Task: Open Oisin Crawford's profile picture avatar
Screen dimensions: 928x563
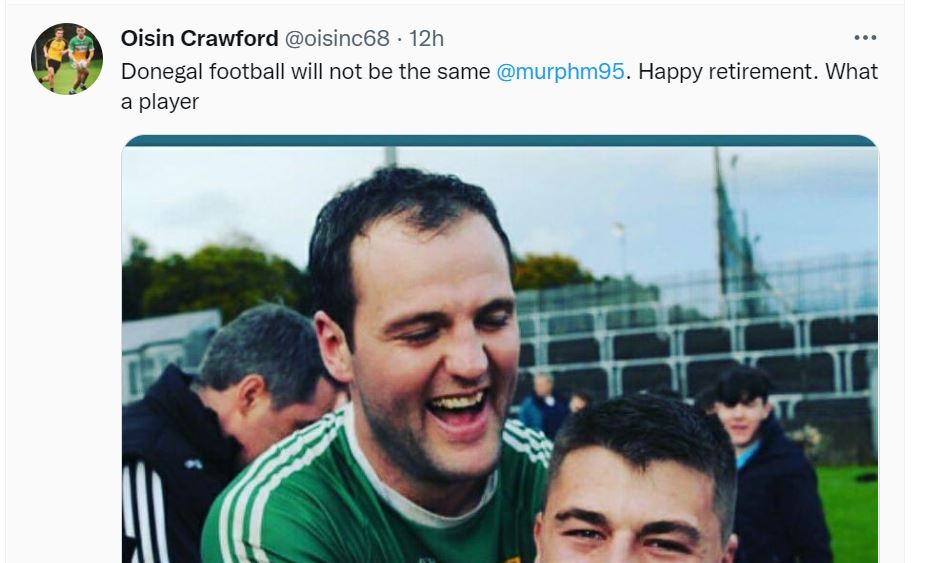Action: [67, 59]
